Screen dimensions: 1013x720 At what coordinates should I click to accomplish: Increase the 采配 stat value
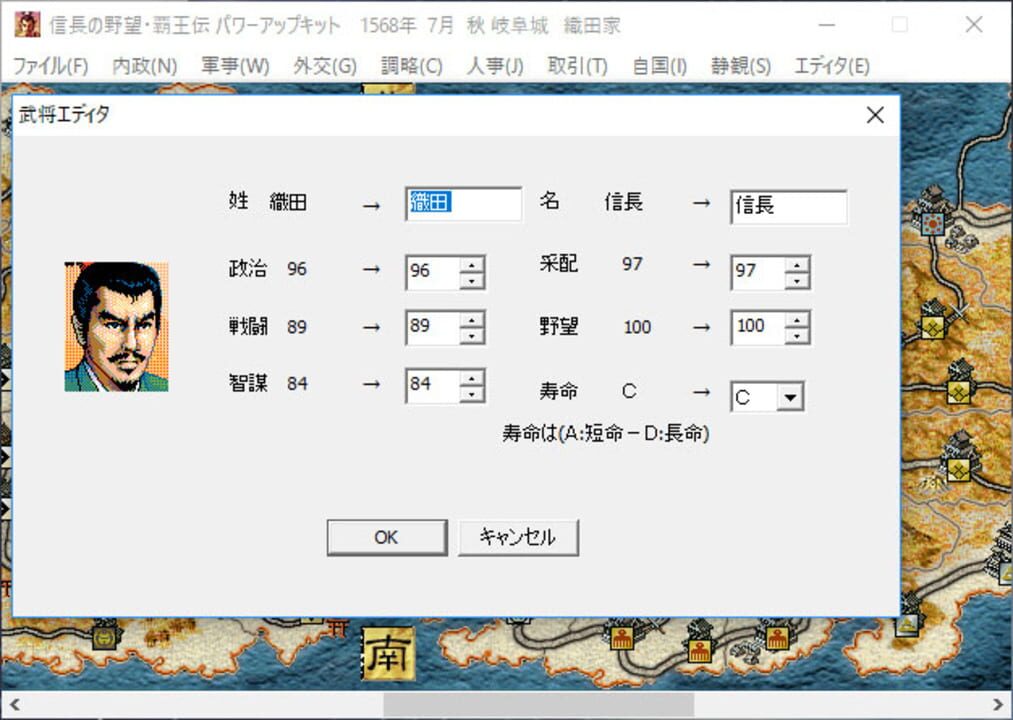tap(796, 264)
